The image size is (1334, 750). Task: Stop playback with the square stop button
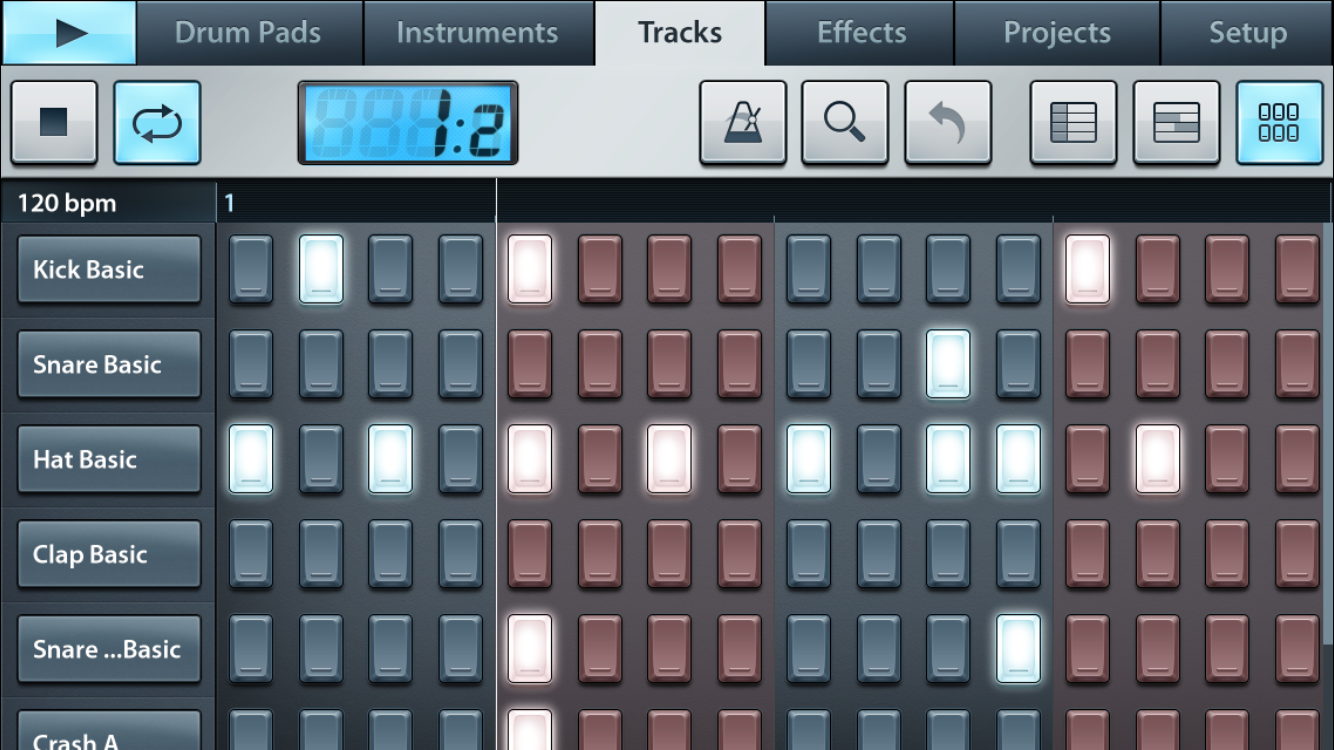(54, 122)
